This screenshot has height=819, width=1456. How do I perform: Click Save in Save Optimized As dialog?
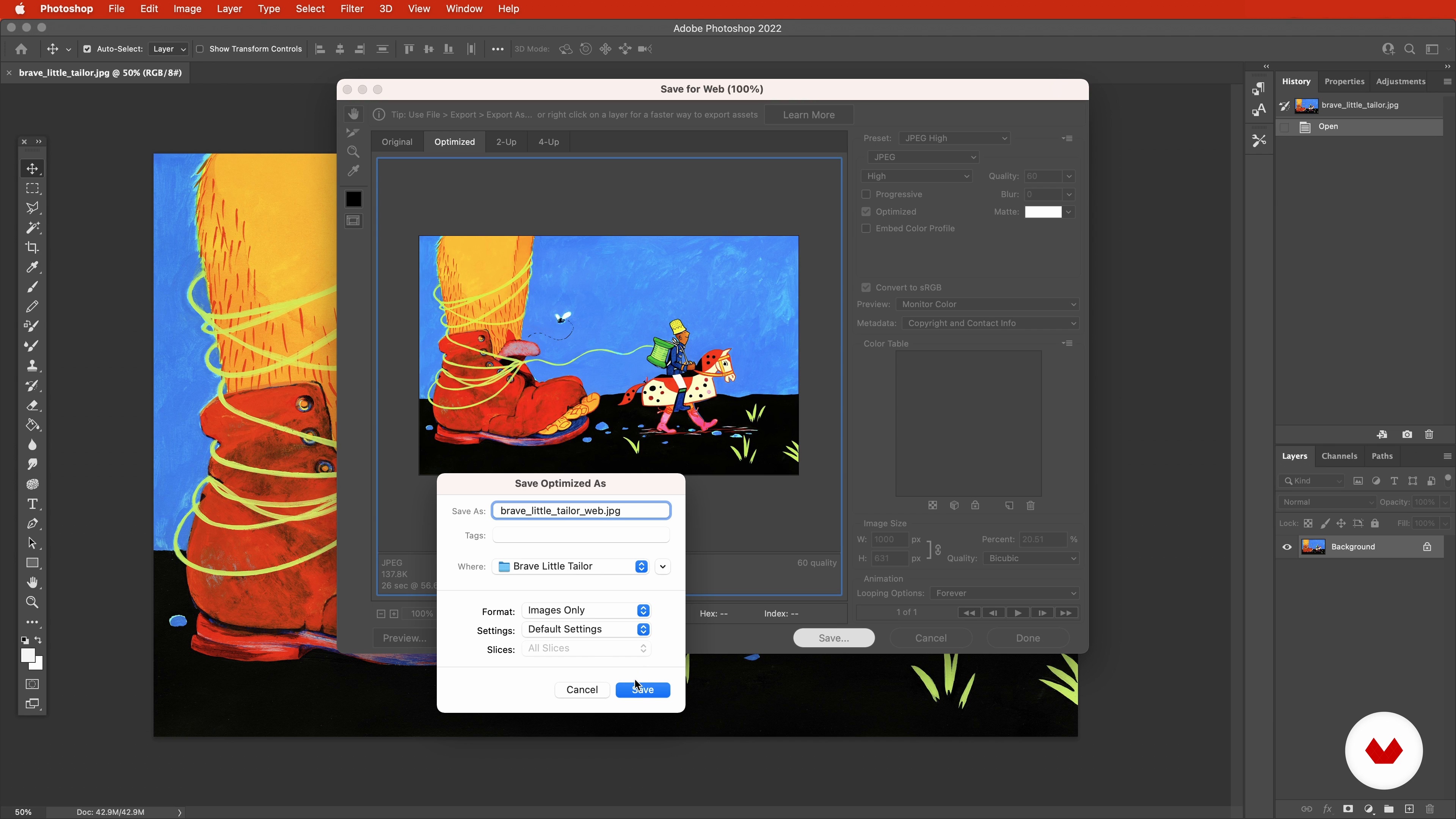click(643, 690)
